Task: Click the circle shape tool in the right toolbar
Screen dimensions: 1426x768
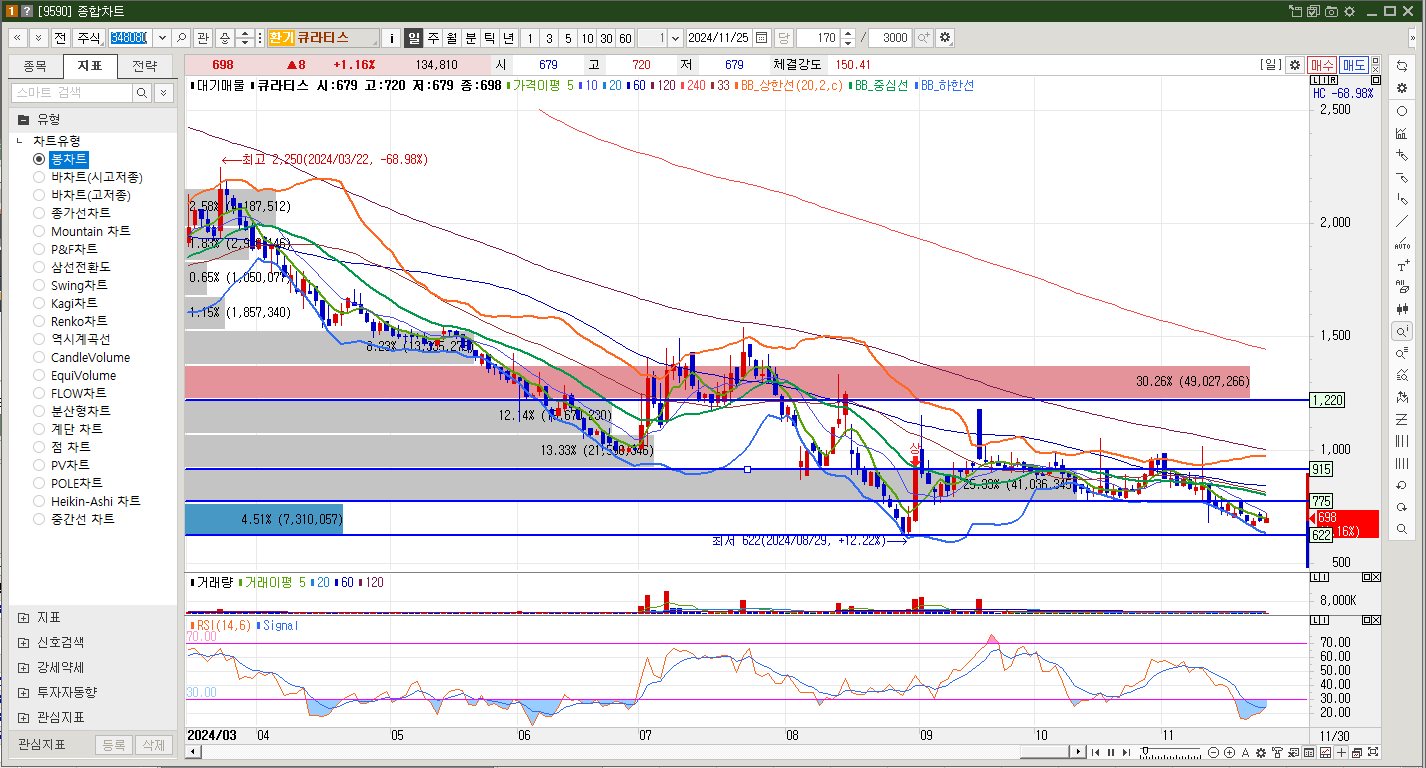Action: click(x=1402, y=111)
